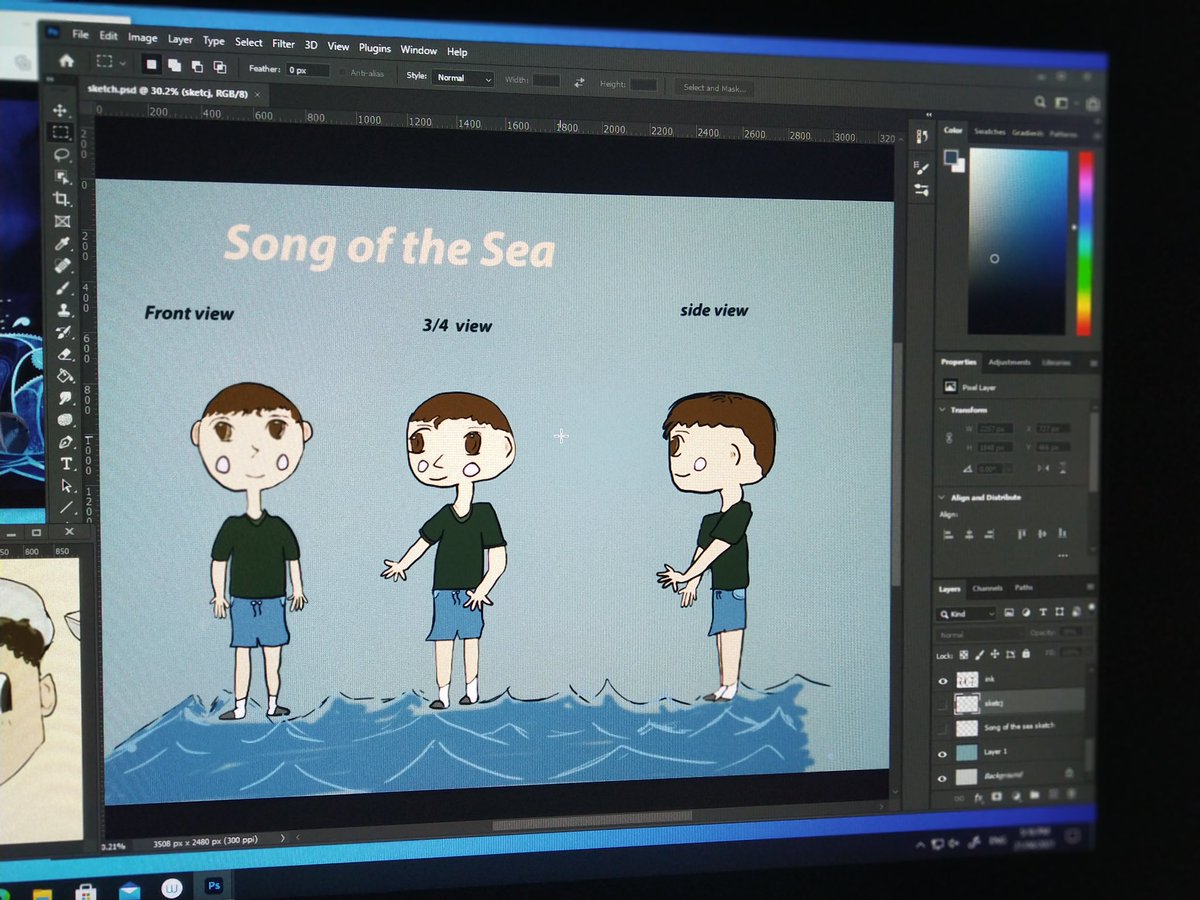
Task: Swap width and height arrows icon
Action: point(578,83)
